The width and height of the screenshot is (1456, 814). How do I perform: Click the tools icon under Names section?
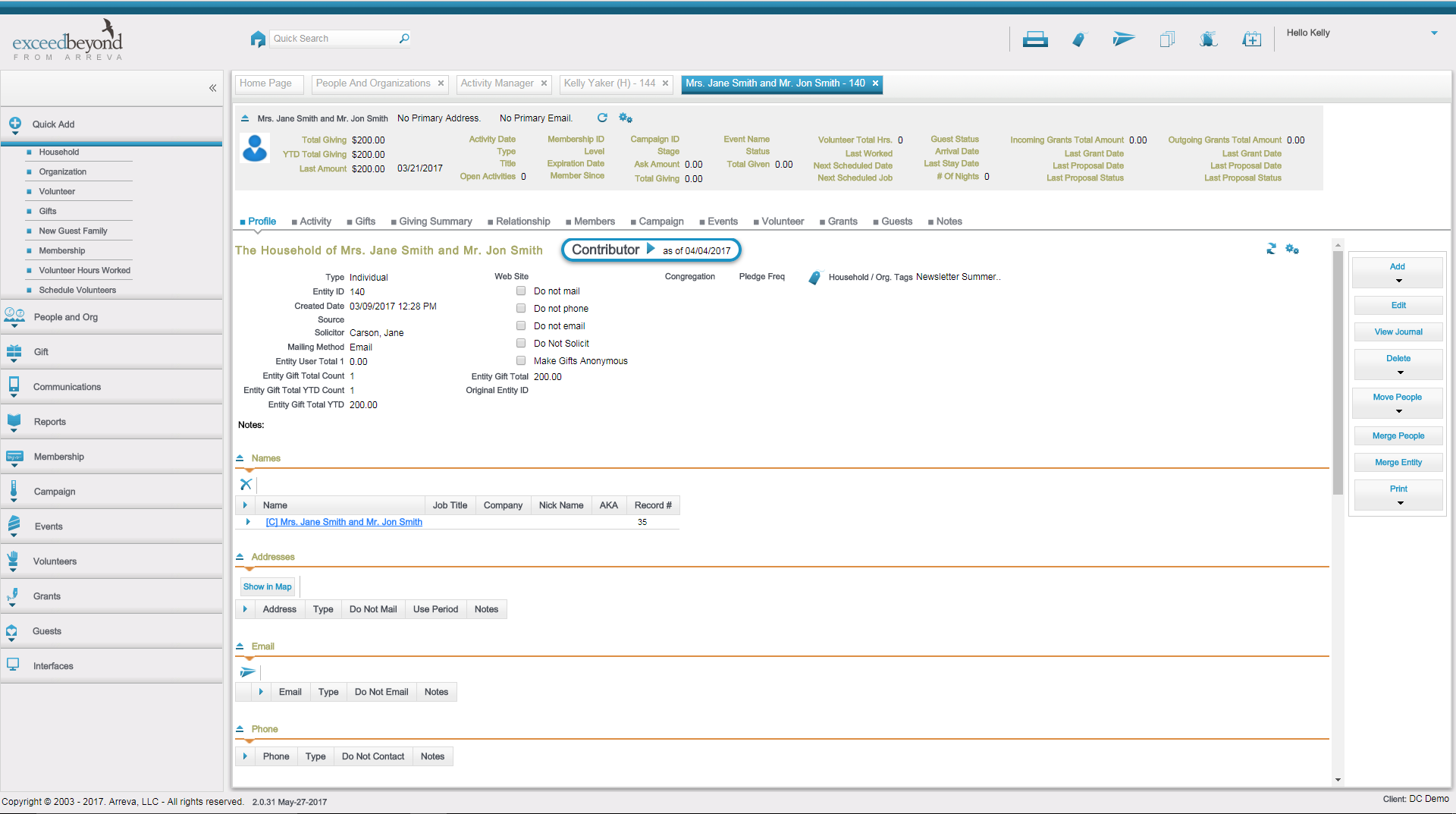coord(246,484)
